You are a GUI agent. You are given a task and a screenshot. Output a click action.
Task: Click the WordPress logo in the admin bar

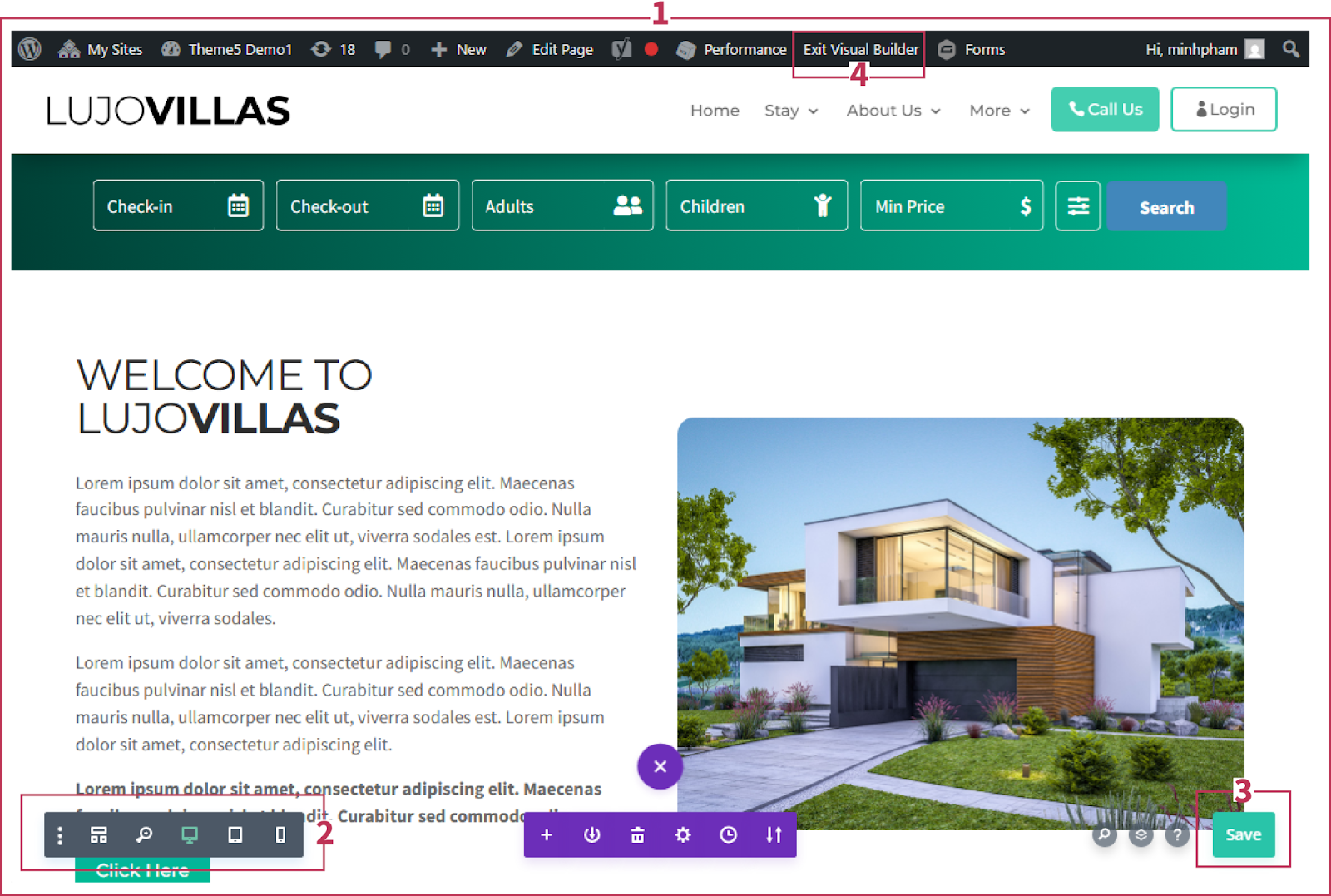coord(30,49)
